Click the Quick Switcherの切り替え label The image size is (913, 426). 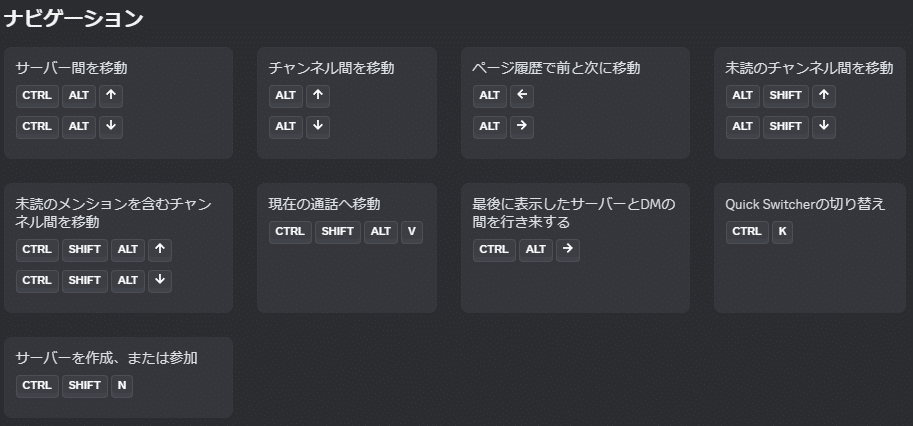(805, 204)
